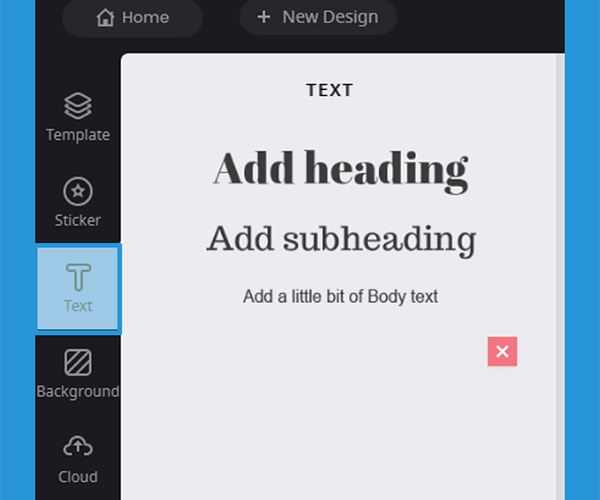
Task: Go to Home
Action: coord(132,18)
